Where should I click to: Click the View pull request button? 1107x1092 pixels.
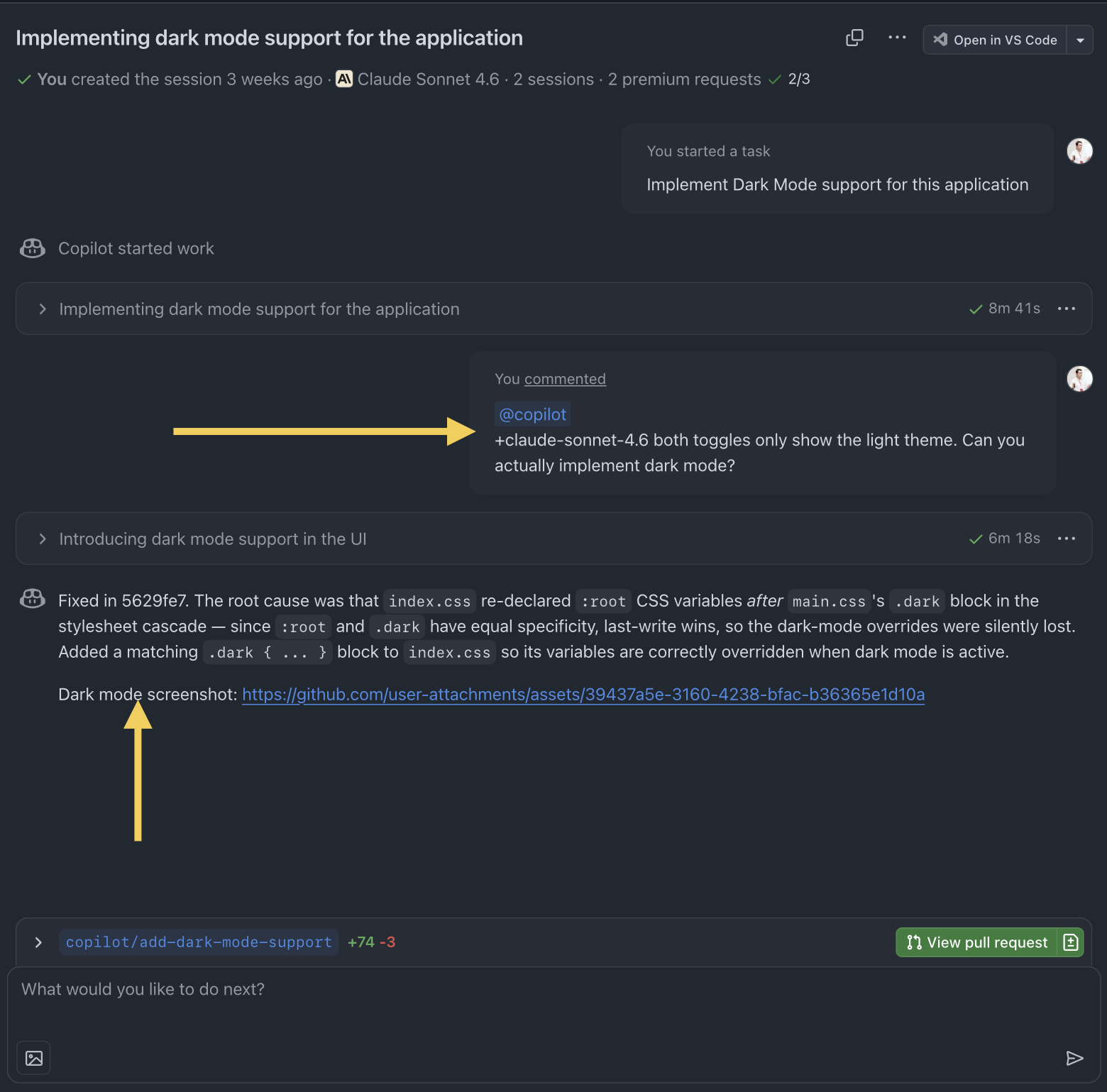(977, 942)
